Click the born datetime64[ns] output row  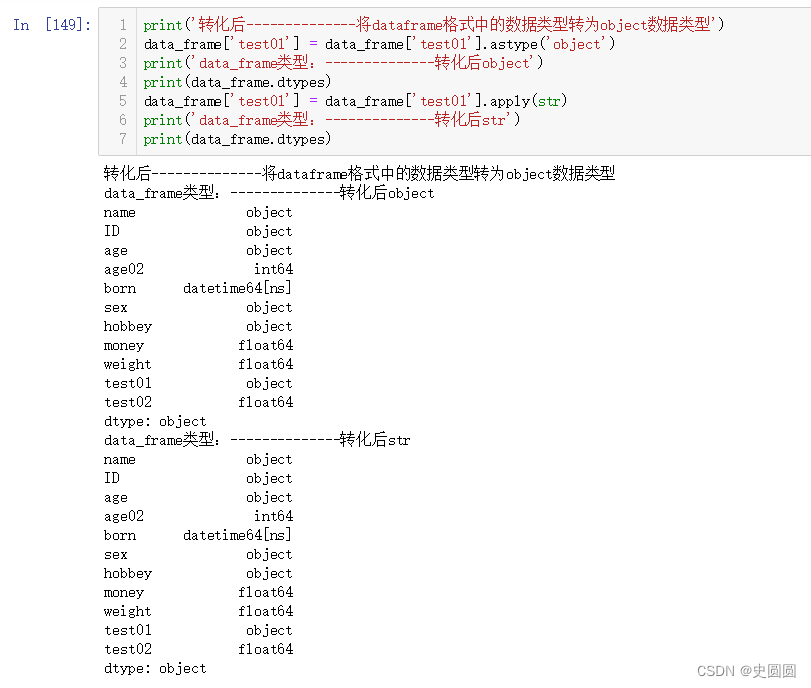pos(196,288)
